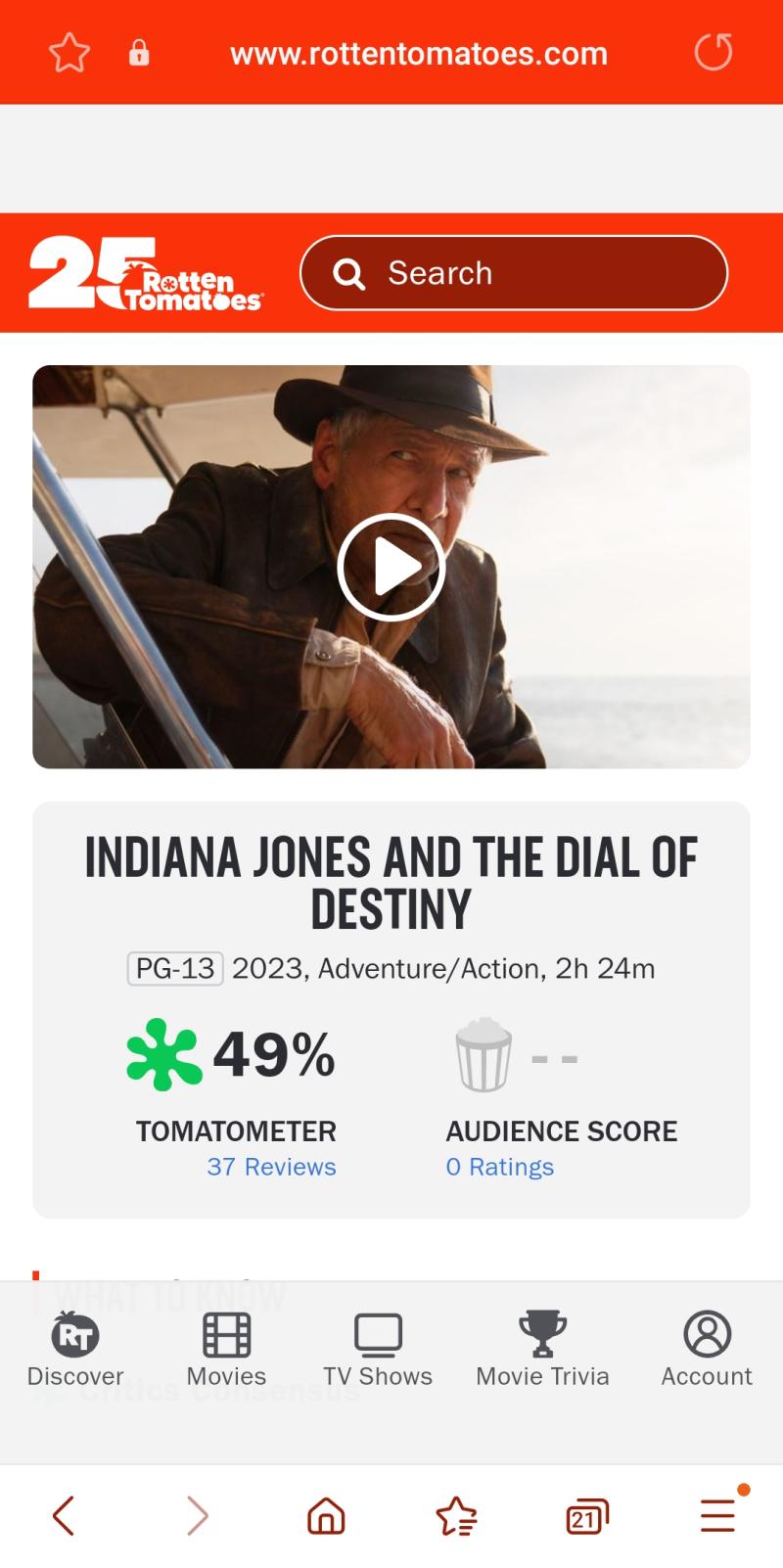Open the Rotten Tomatoes 25 logo
This screenshot has width=783, height=1568.
pyautogui.click(x=146, y=273)
